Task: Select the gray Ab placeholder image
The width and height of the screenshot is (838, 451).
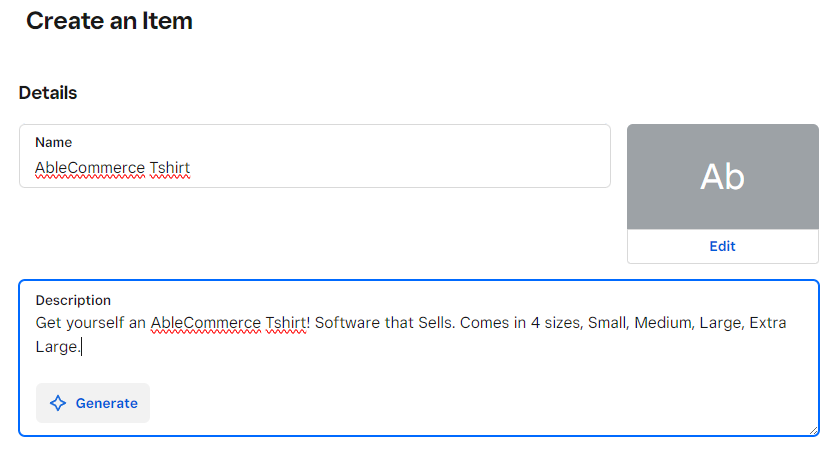Action: [723, 177]
